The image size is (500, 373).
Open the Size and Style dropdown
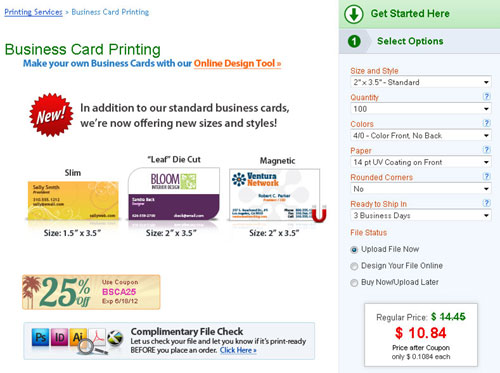point(421,82)
